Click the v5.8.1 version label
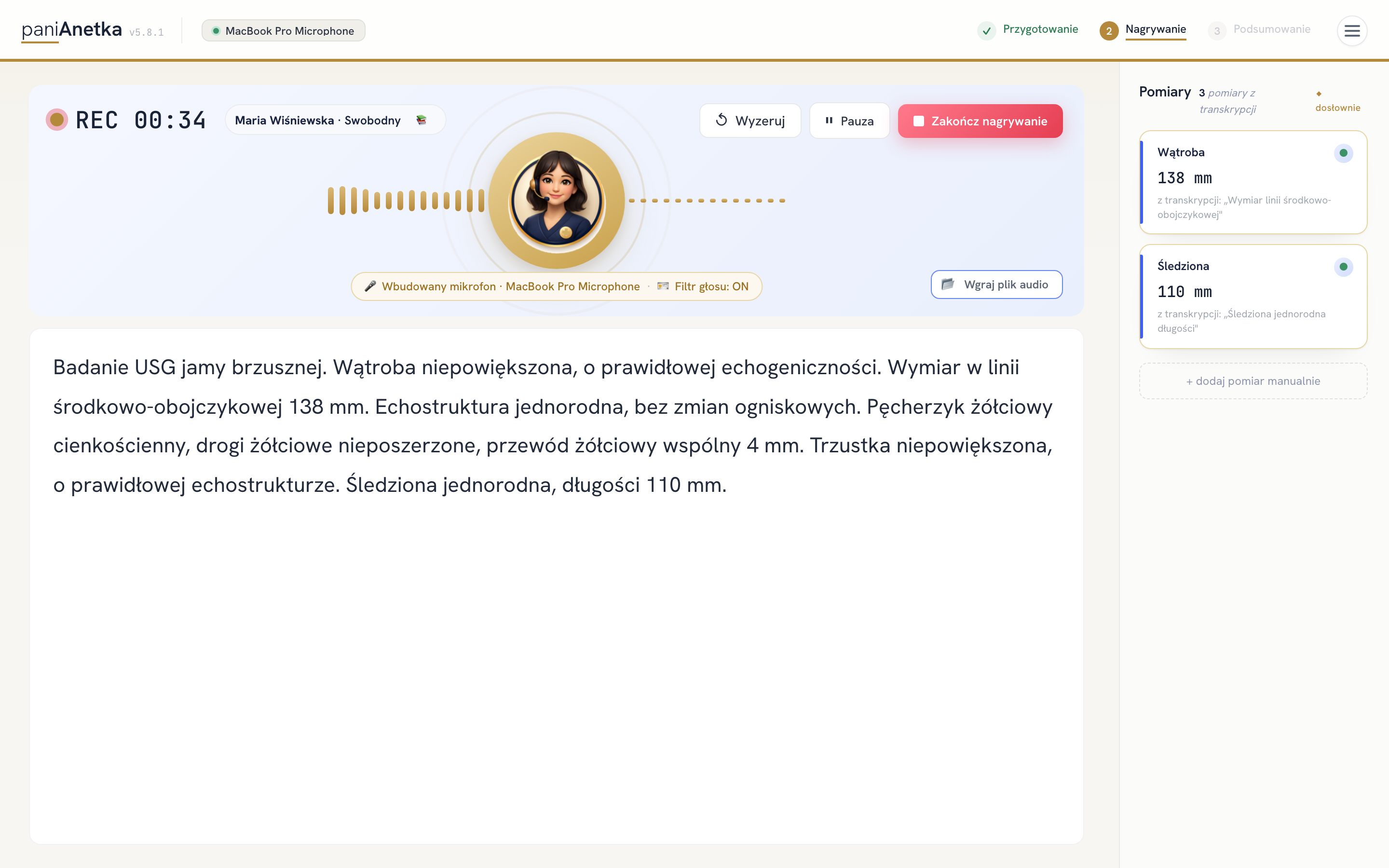This screenshot has width=1389, height=868. 146,32
